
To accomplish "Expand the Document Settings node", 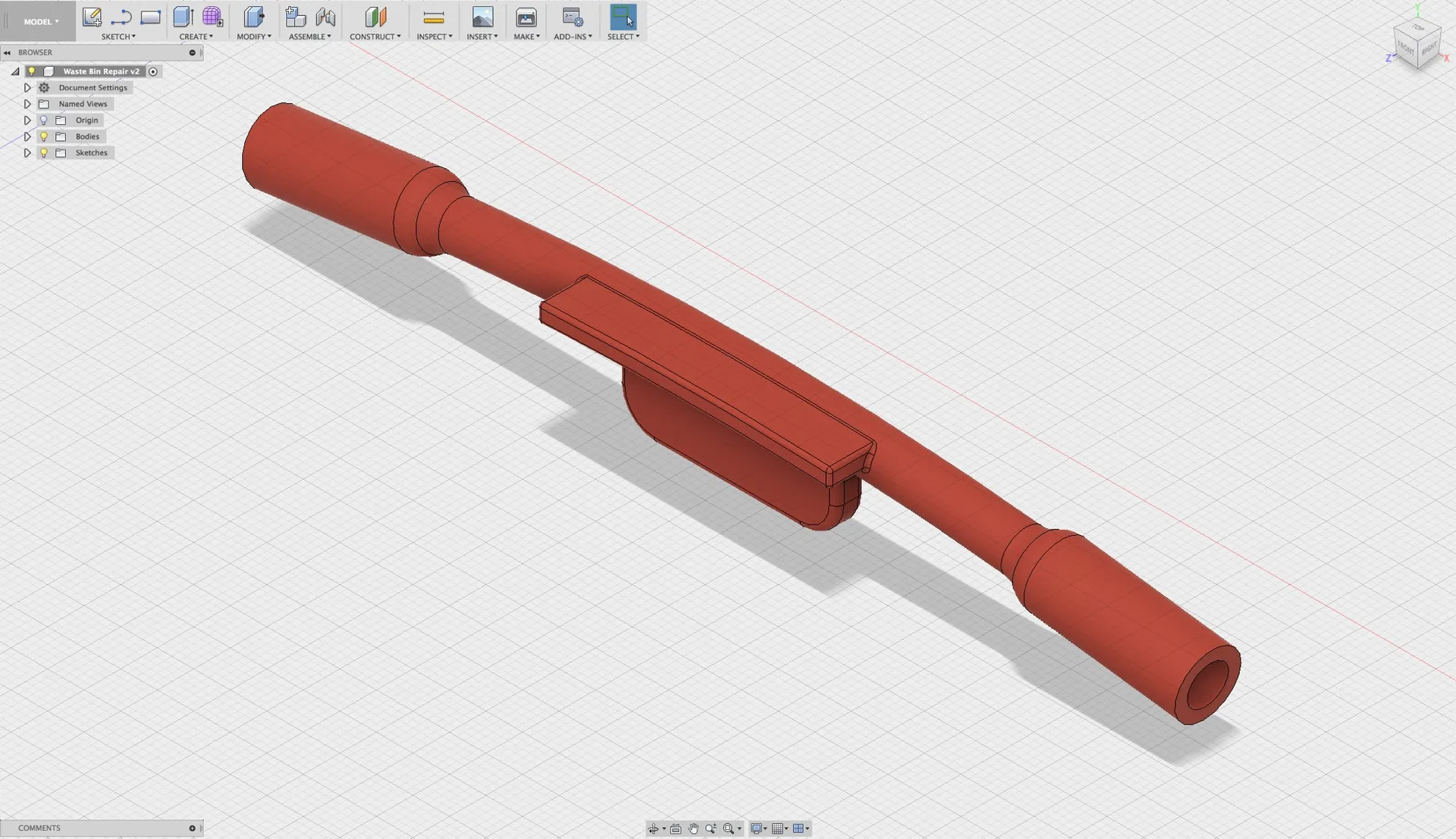I will tap(27, 87).
